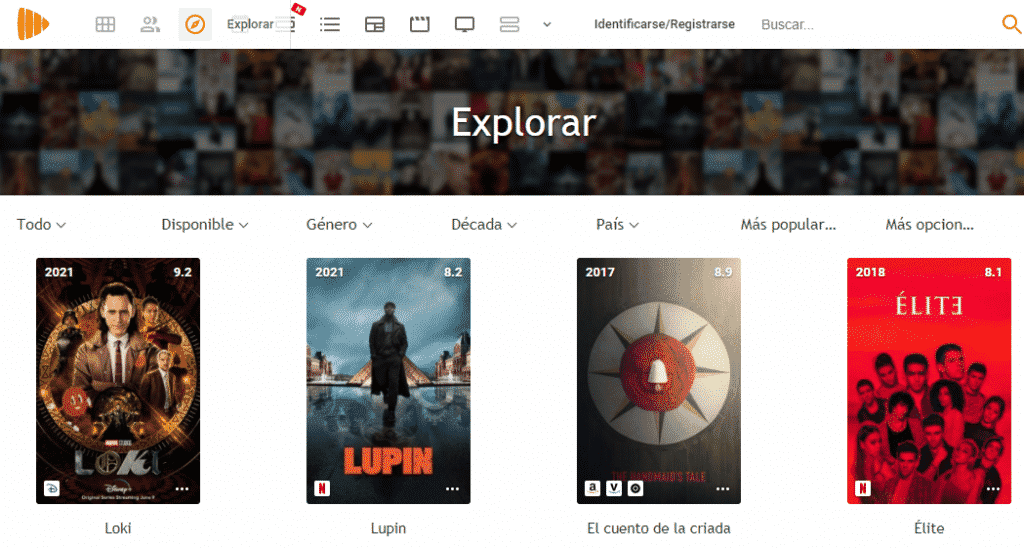
Task: Open Identificarse/Registrarse login link
Action: 664,24
